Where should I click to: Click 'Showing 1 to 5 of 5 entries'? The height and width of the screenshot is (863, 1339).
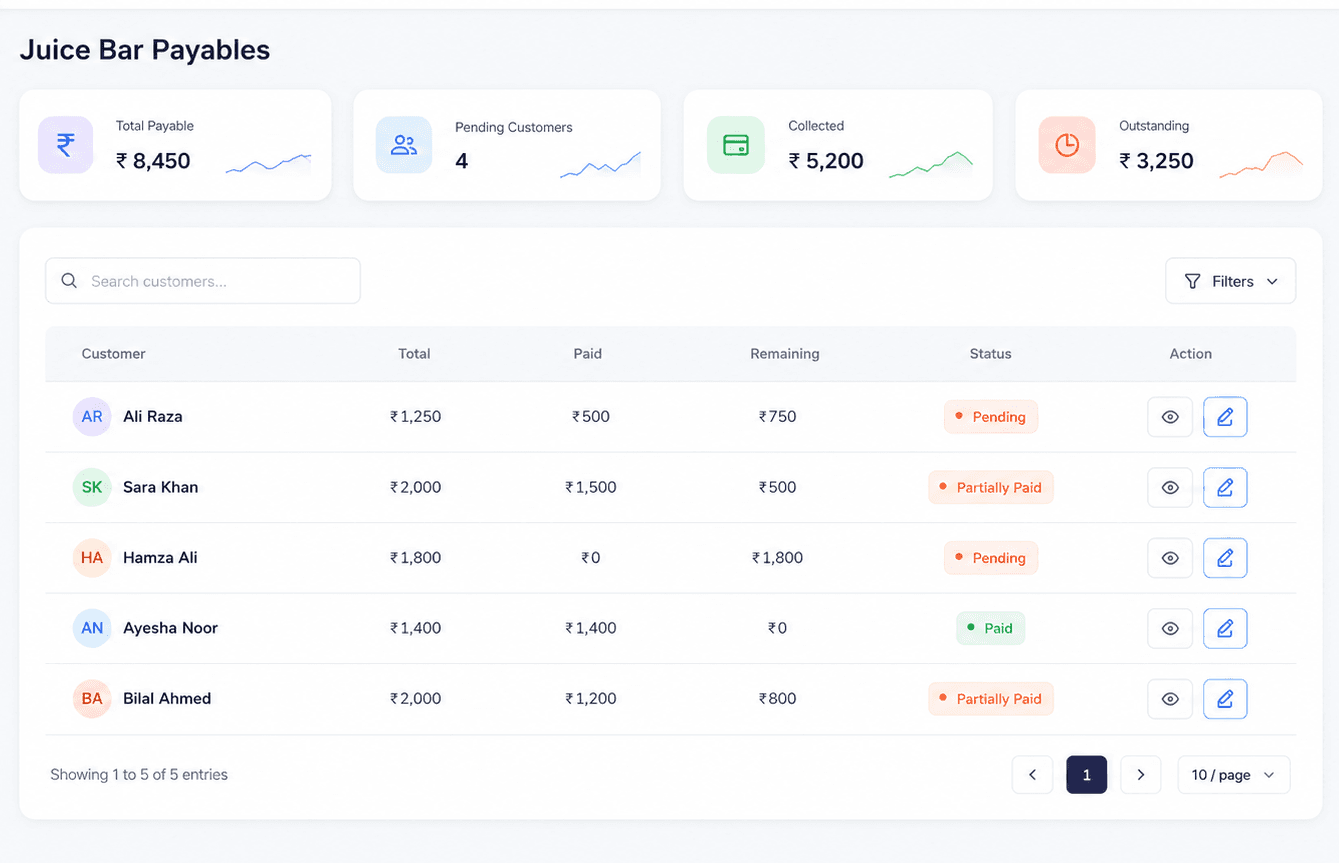139,775
